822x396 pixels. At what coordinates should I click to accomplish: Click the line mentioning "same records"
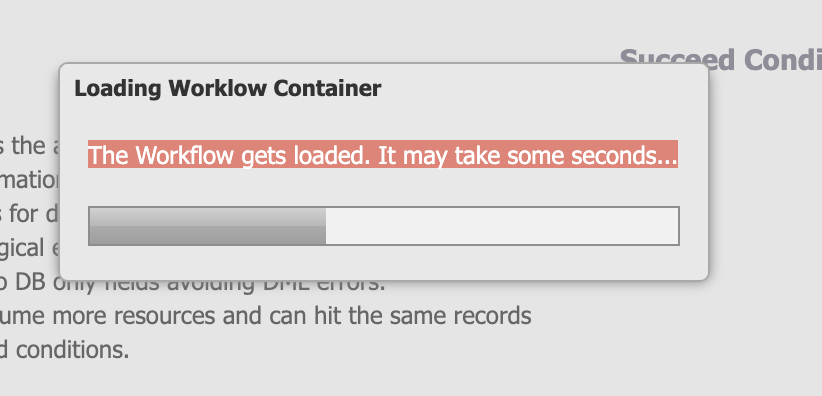click(x=265, y=316)
